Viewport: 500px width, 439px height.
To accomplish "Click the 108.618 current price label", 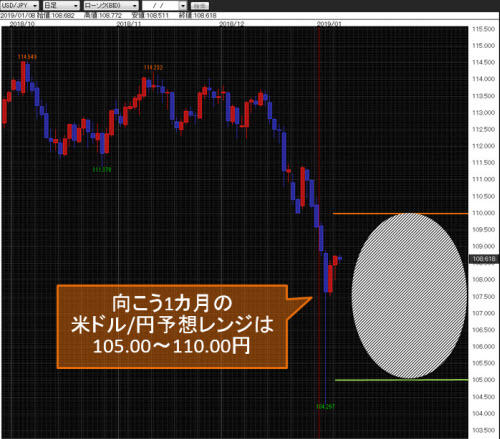I will (x=484, y=259).
